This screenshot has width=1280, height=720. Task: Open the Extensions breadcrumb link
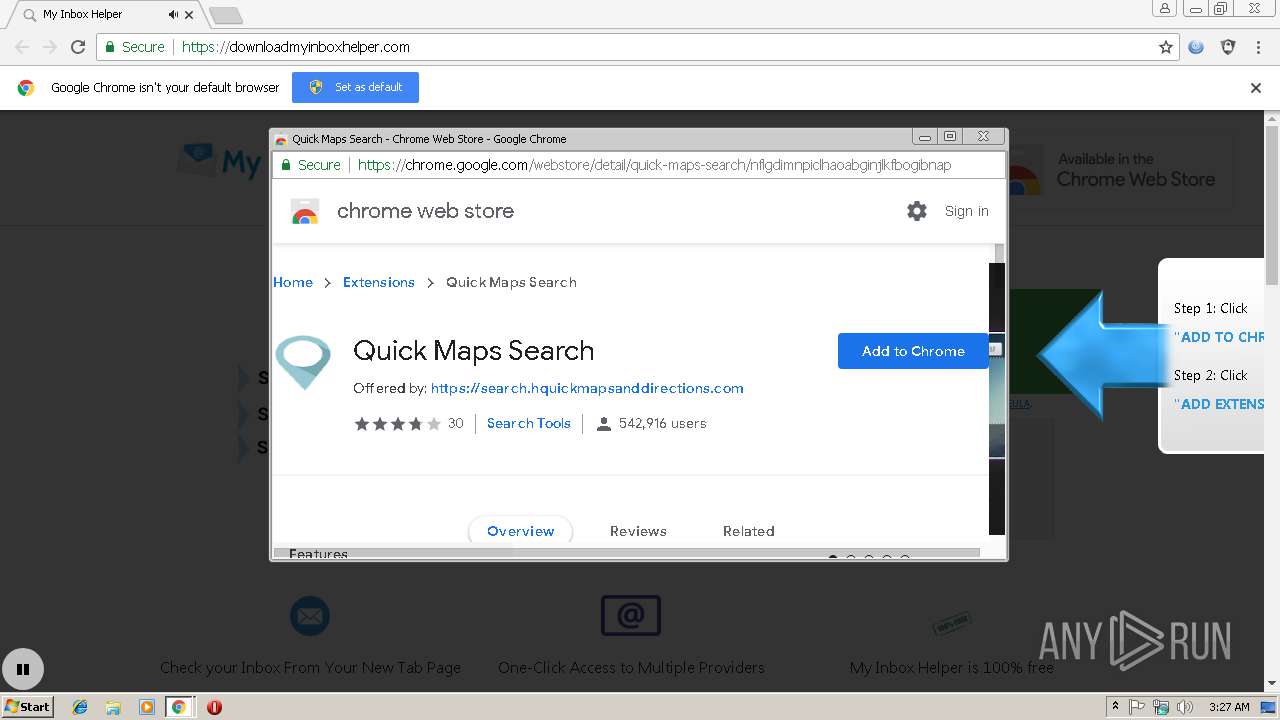[379, 282]
